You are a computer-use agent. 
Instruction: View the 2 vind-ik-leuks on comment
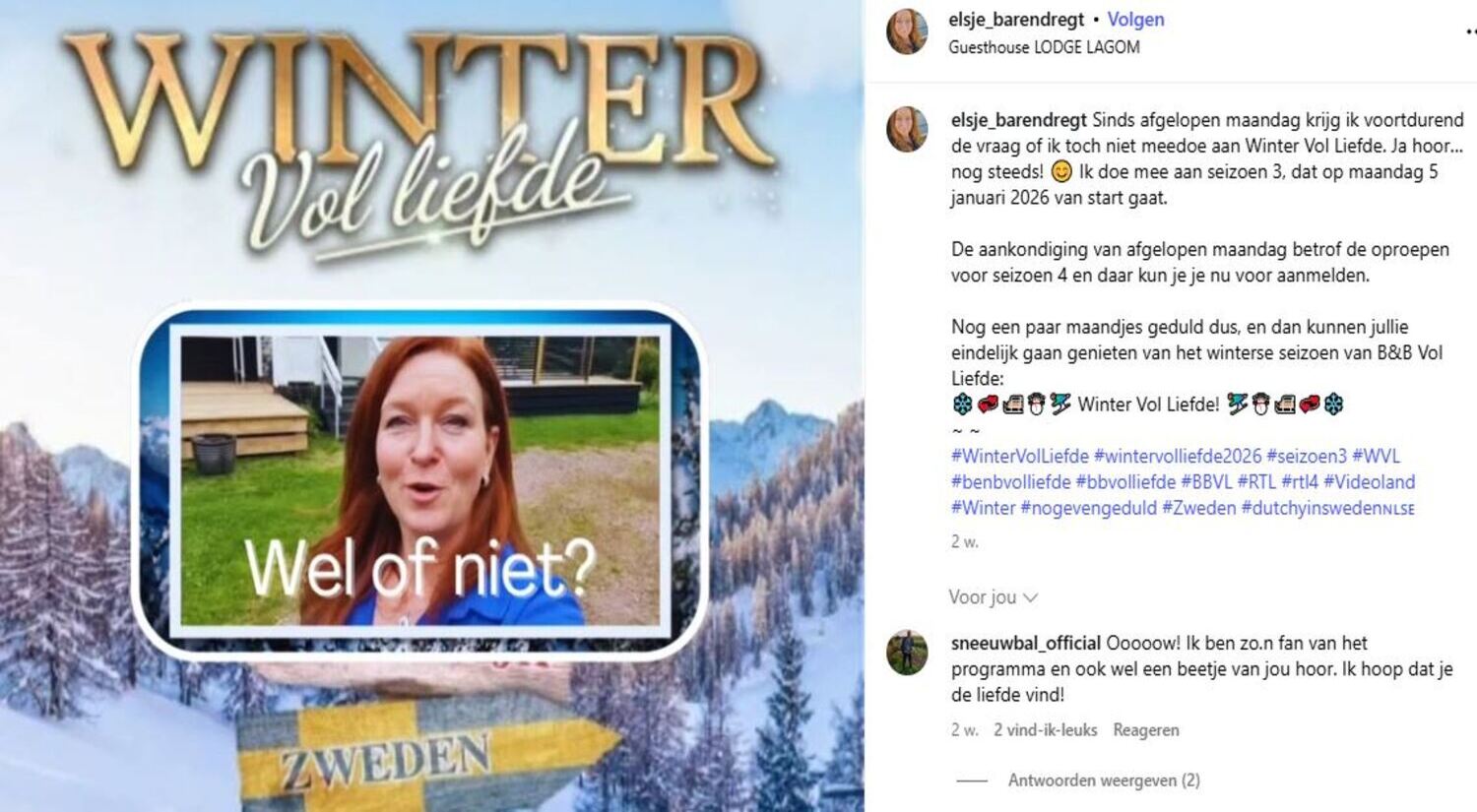[x=1045, y=730]
